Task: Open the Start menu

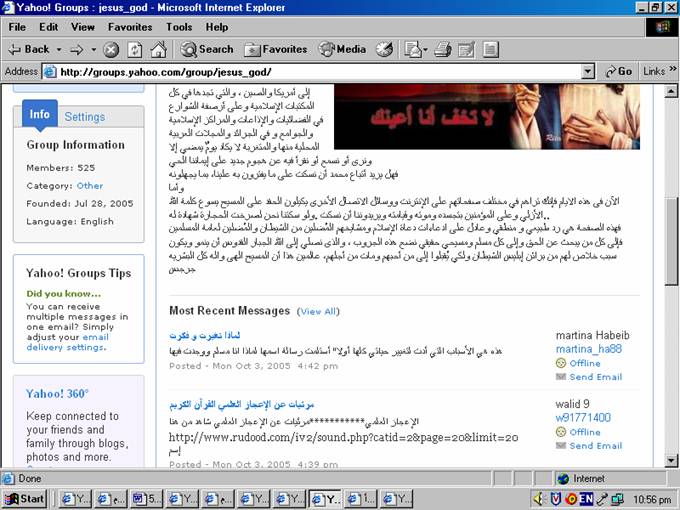Action: [24, 499]
